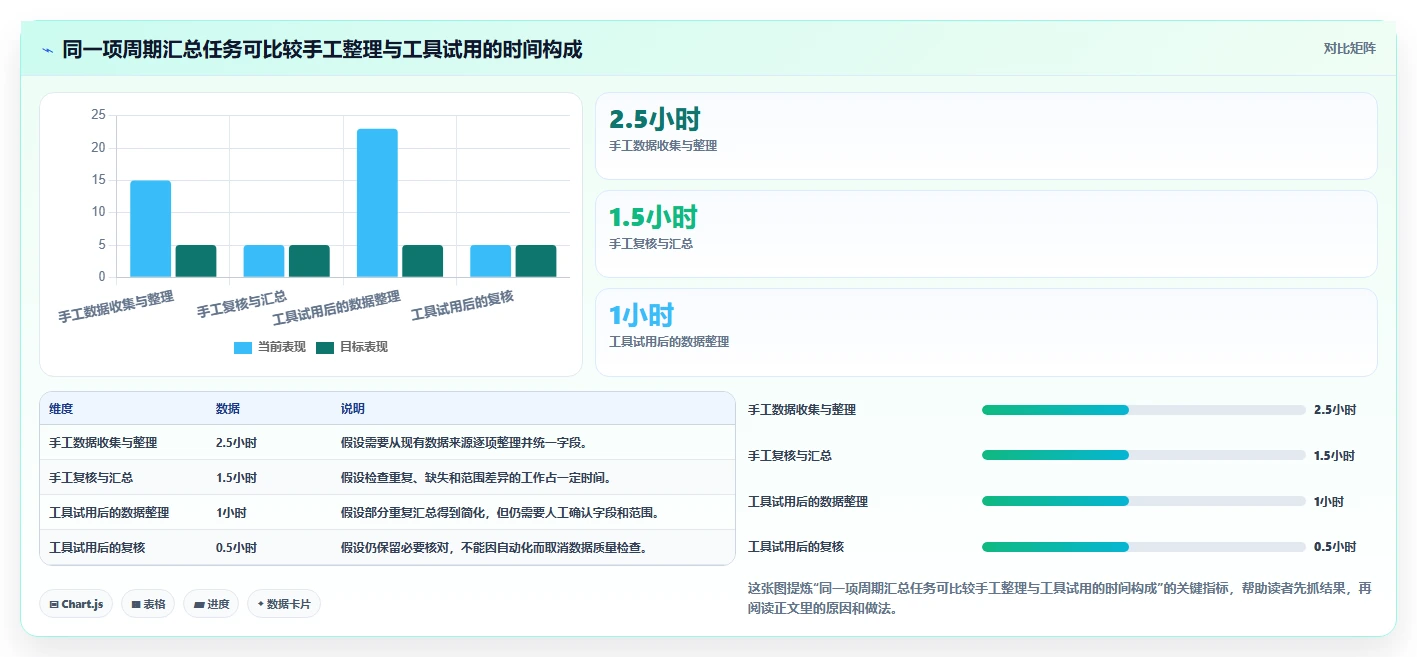The height and width of the screenshot is (657, 1417).
Task: Click the blue bar for 工具试用后的复核
Action: point(491,261)
